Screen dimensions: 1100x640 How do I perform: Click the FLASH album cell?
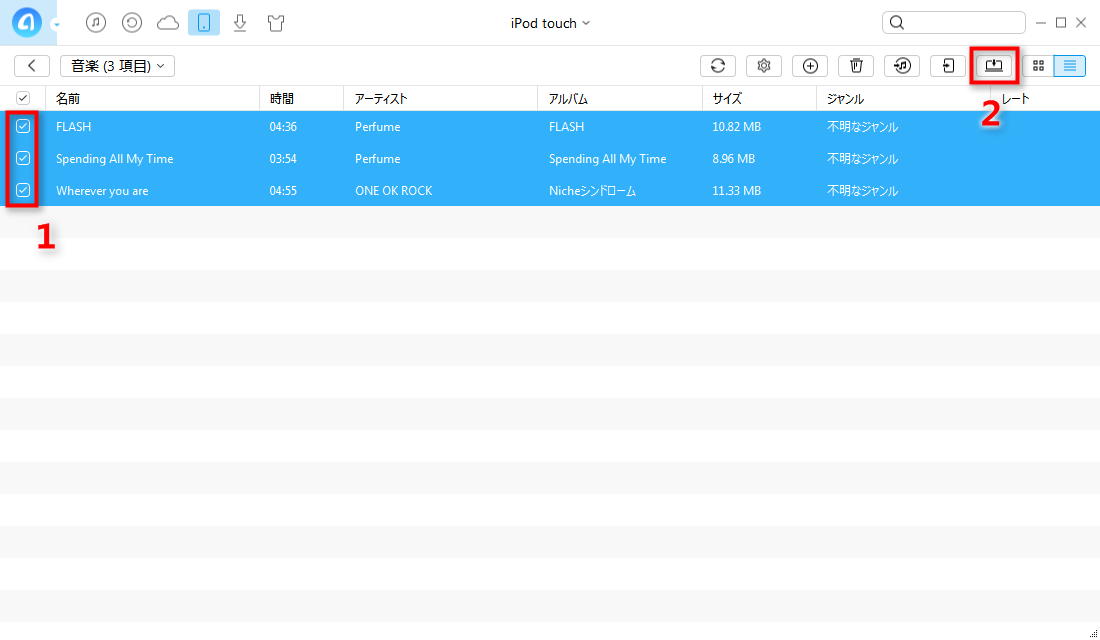coord(566,127)
